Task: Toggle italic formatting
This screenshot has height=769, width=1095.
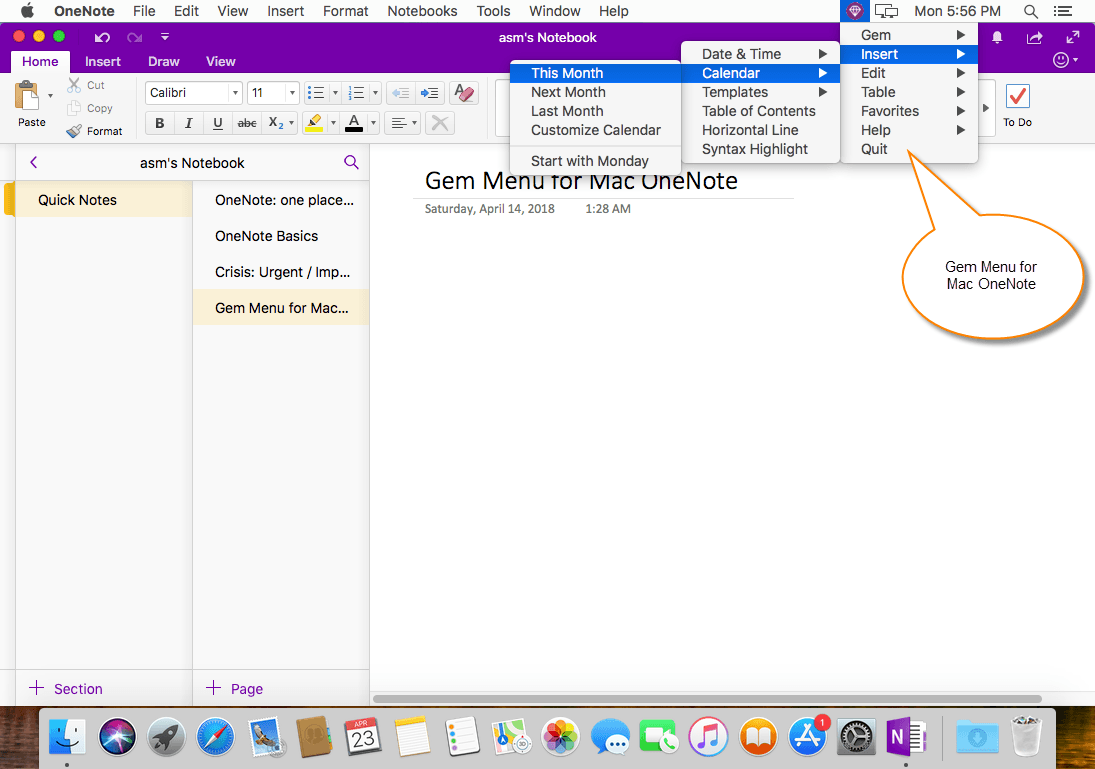Action: (x=188, y=124)
